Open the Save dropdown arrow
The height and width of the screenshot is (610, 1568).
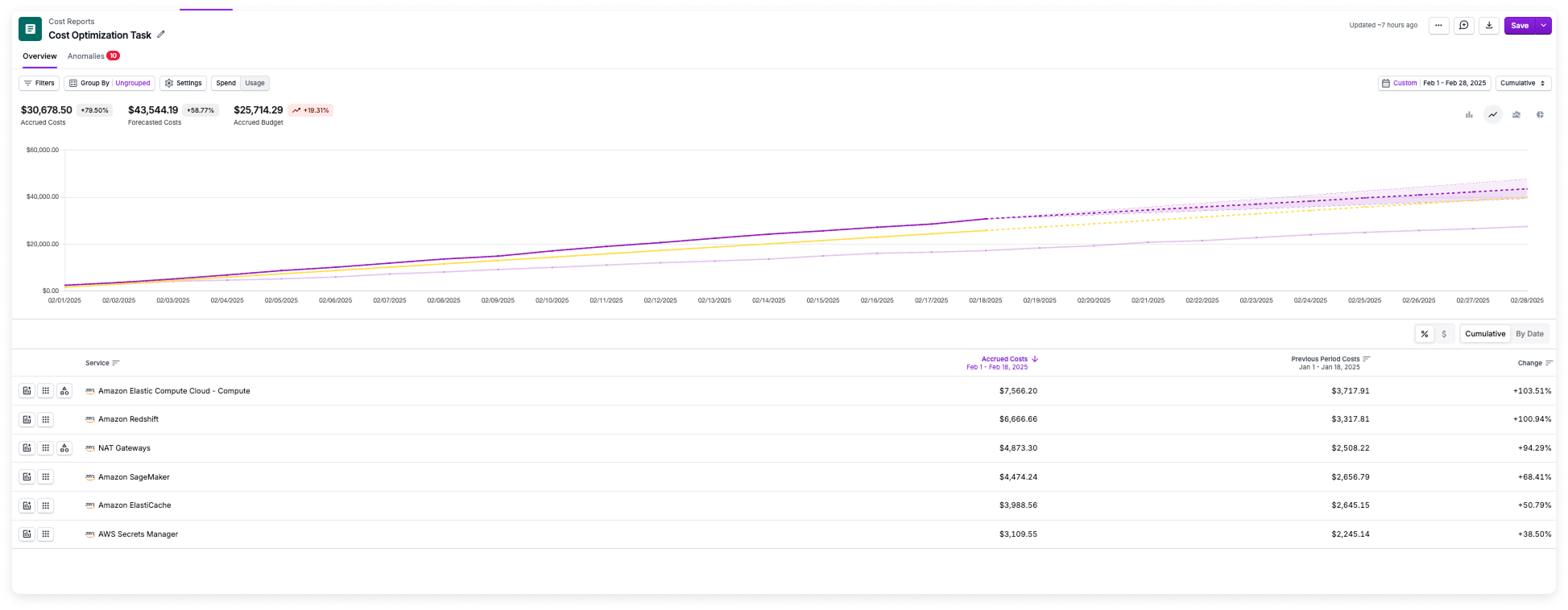[x=1544, y=26]
